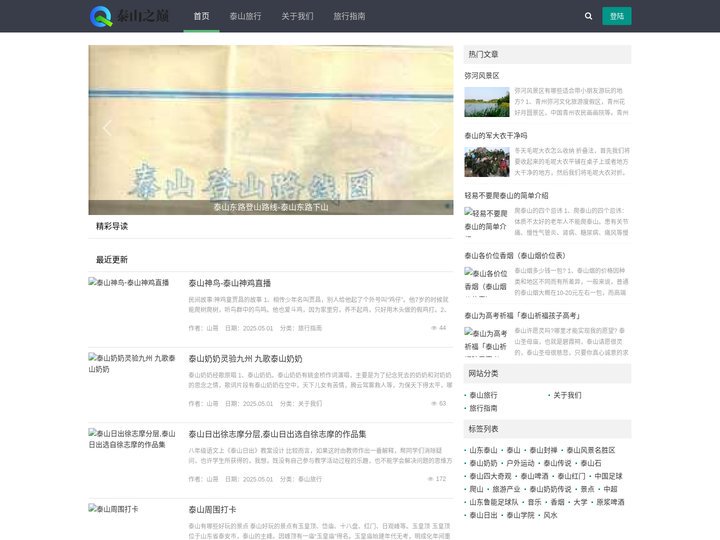This screenshot has height=540, width=720.
Task: Select tag 泰山学院
Action: click(520, 515)
